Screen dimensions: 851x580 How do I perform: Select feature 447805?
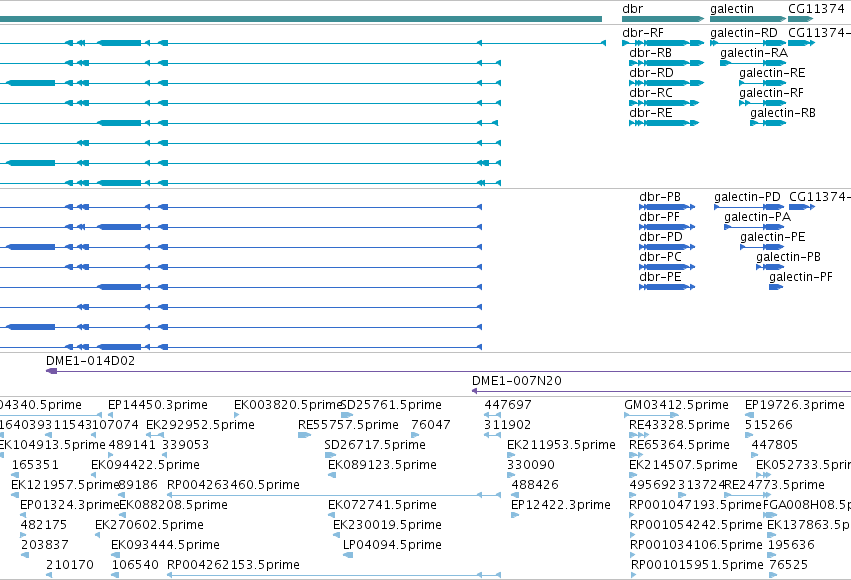tap(774, 445)
